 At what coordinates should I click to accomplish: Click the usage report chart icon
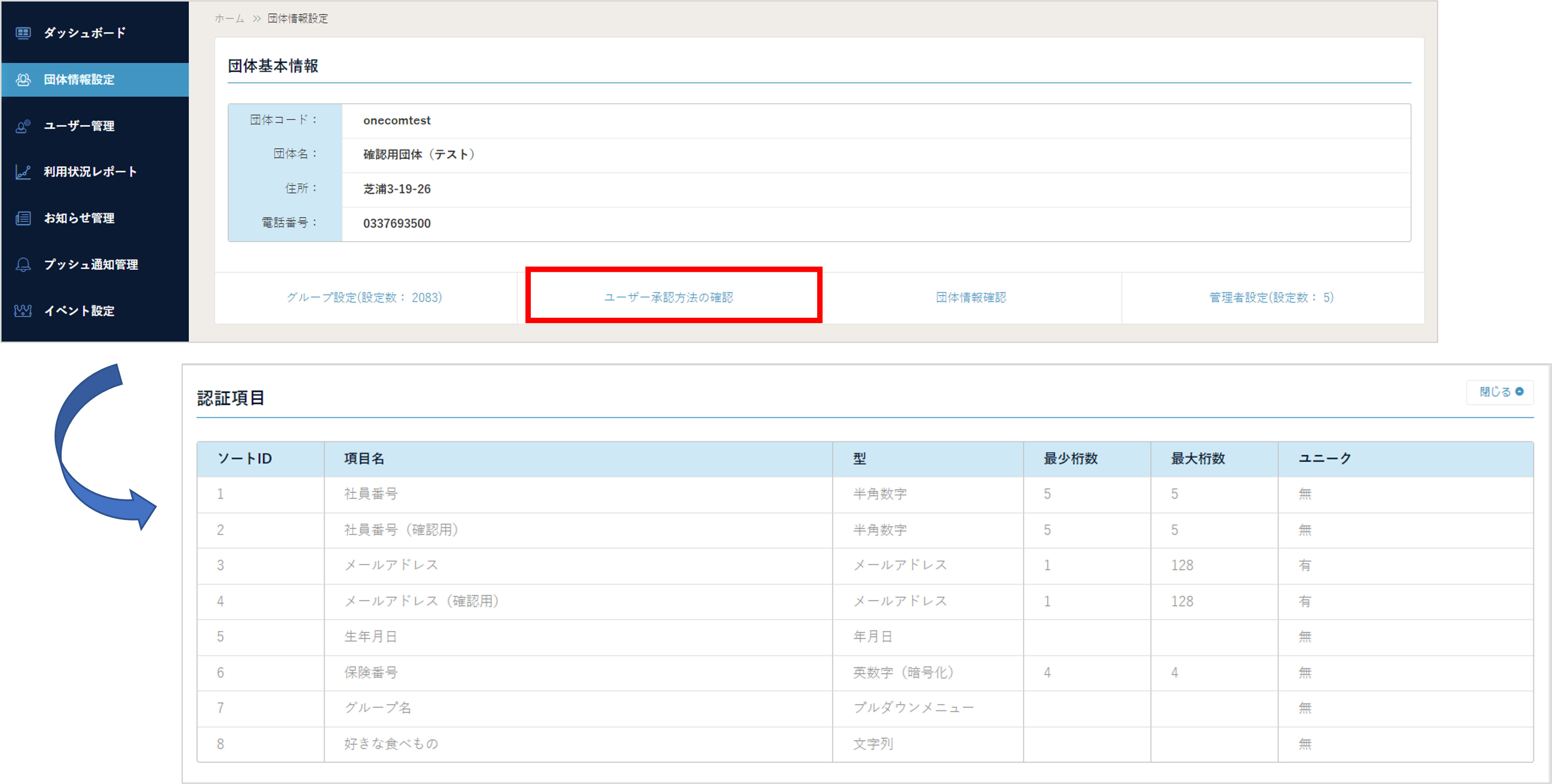point(23,172)
